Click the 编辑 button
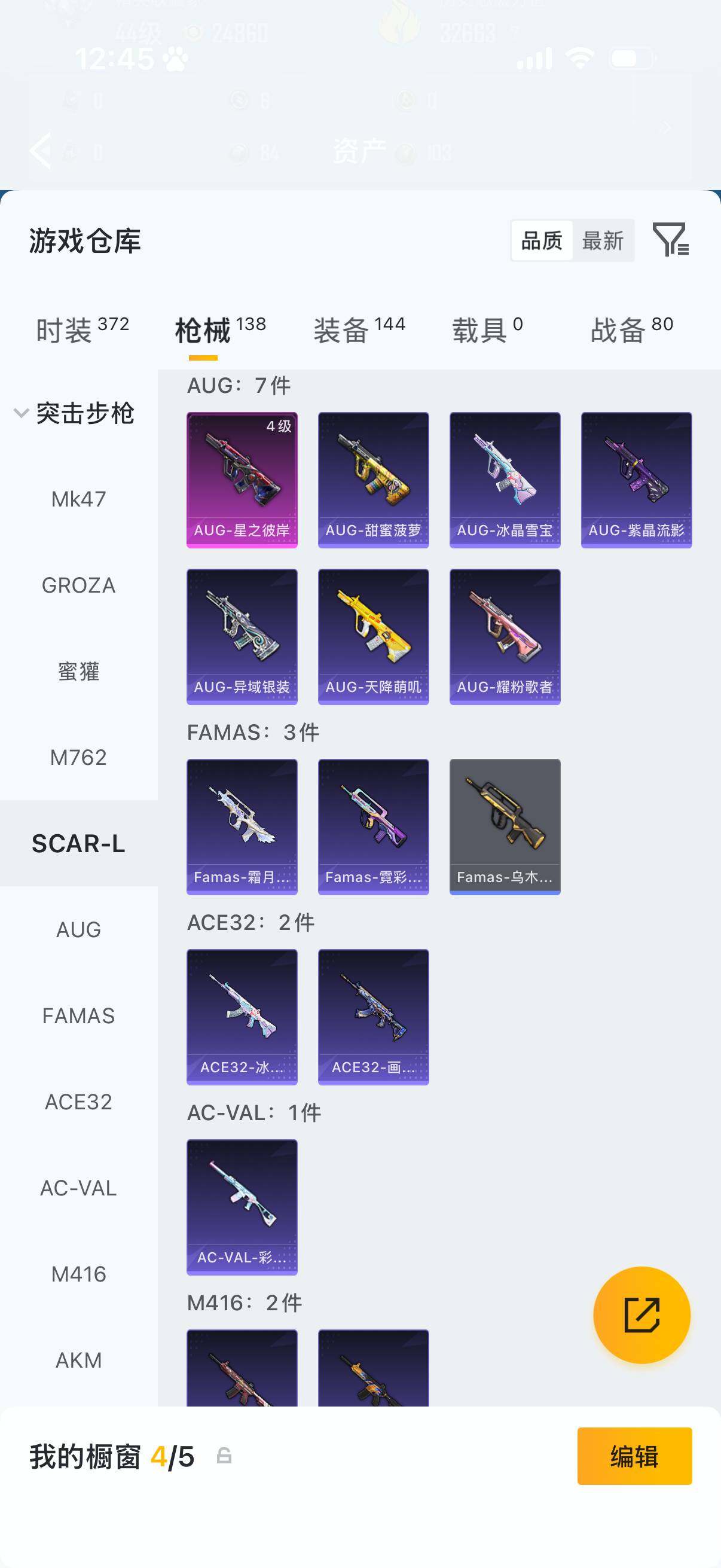721x1568 pixels. [634, 1456]
